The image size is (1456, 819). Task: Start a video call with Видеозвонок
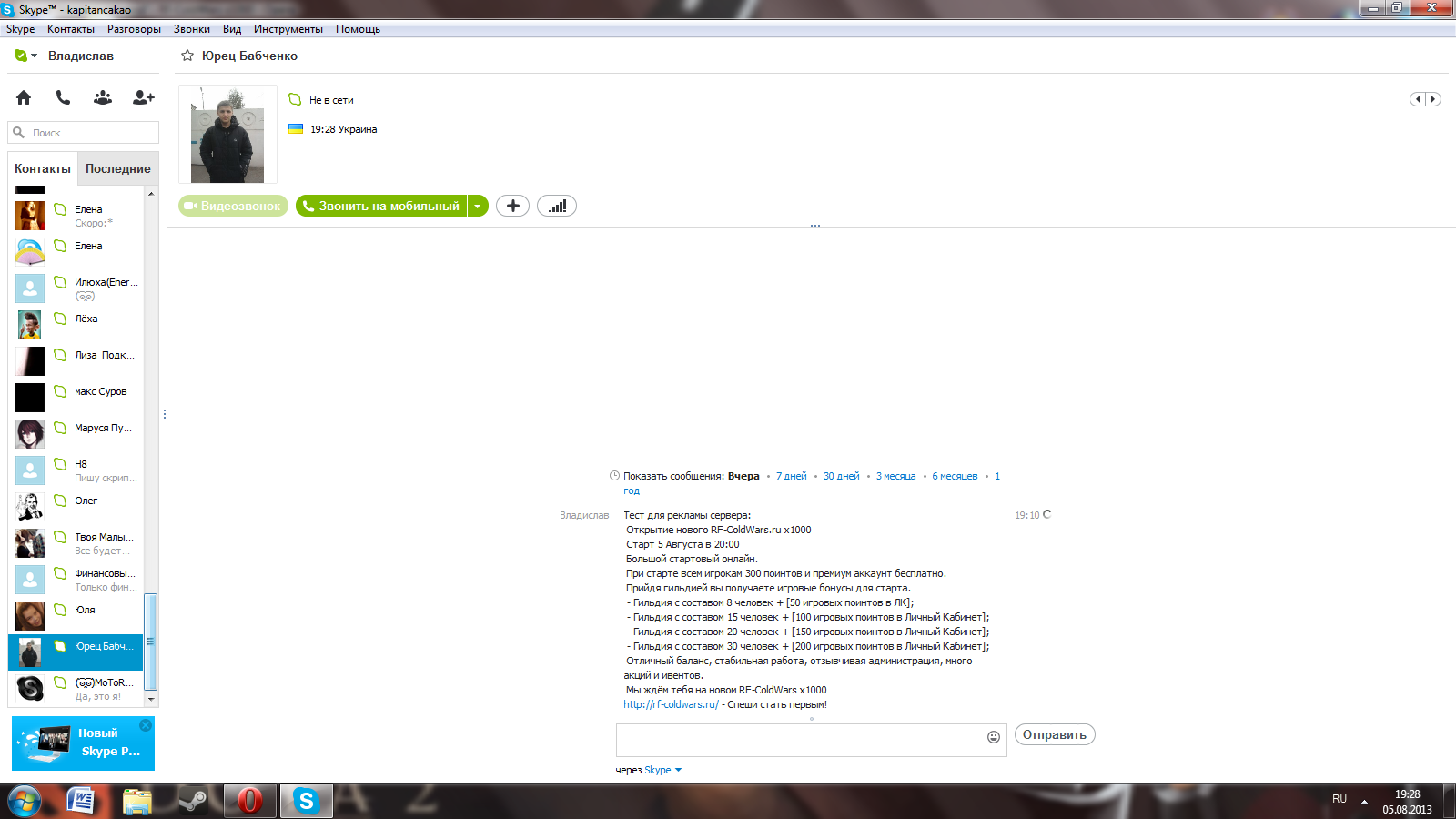tap(233, 206)
